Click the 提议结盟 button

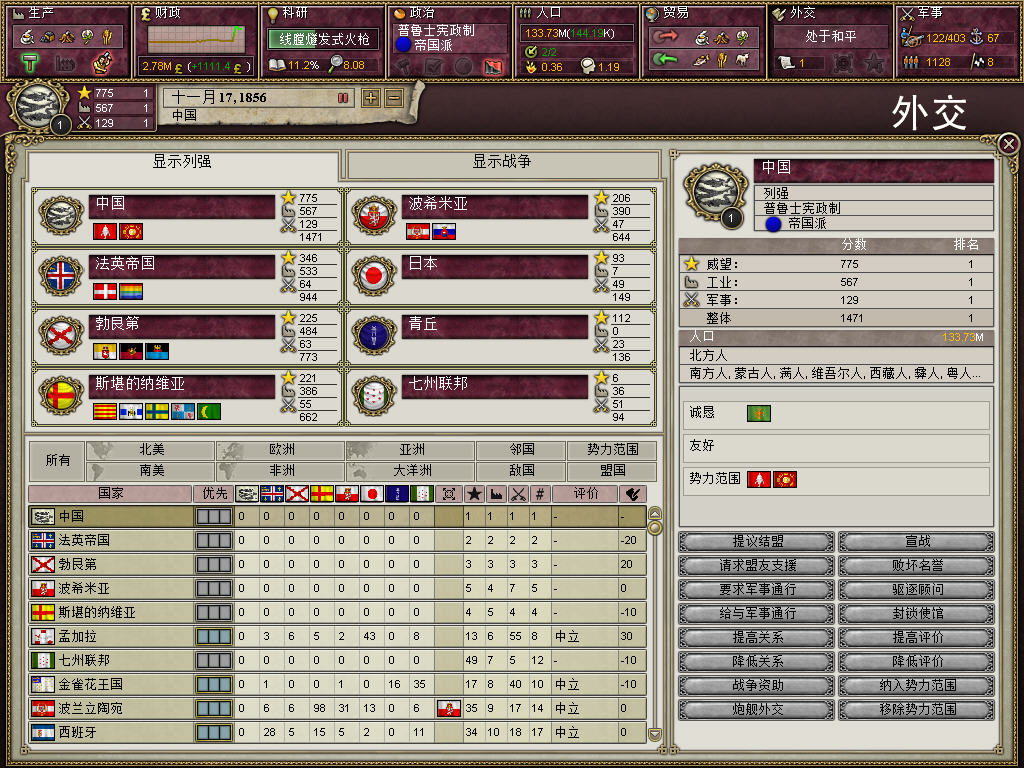(757, 541)
